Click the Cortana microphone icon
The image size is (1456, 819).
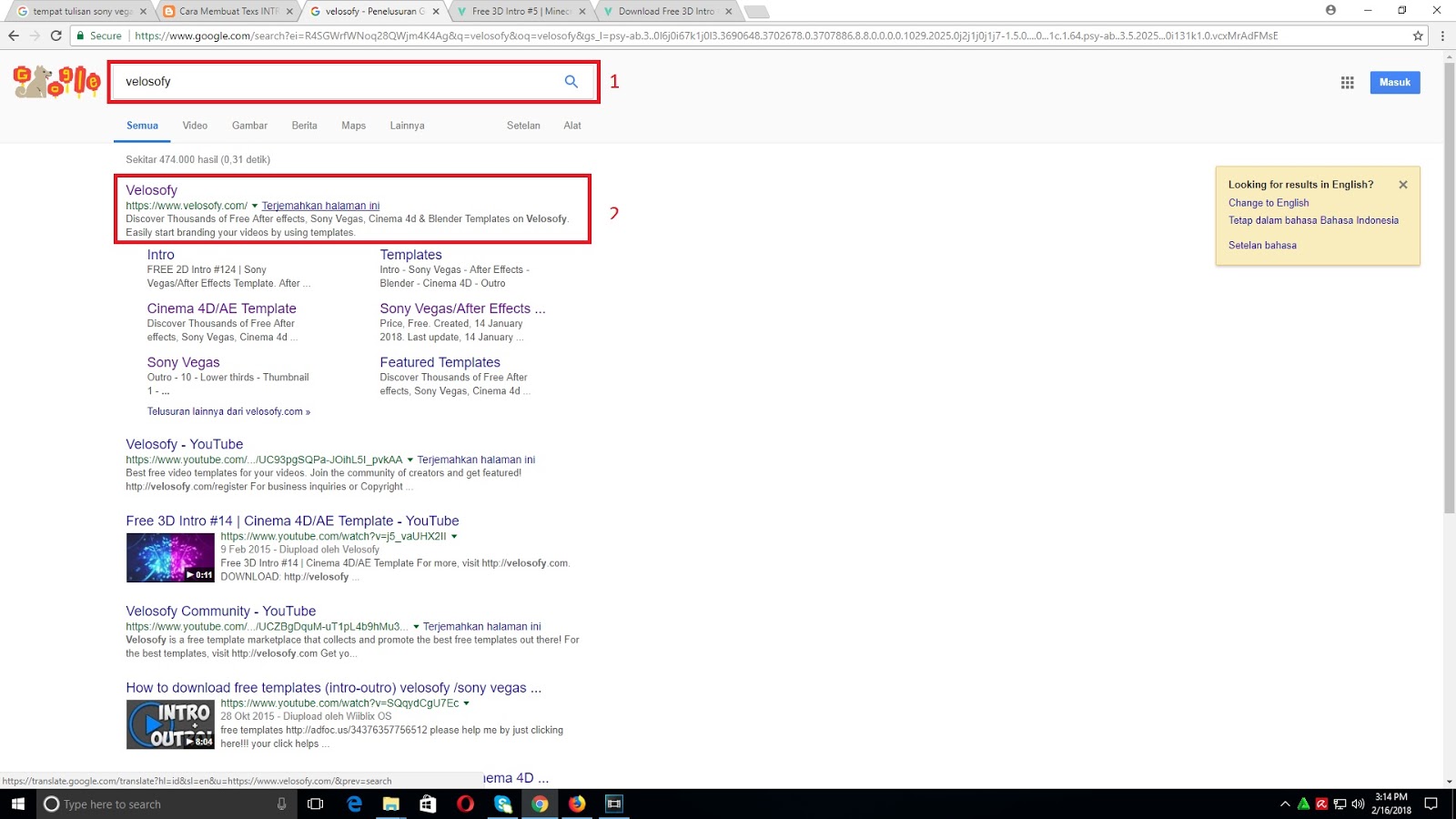281,804
